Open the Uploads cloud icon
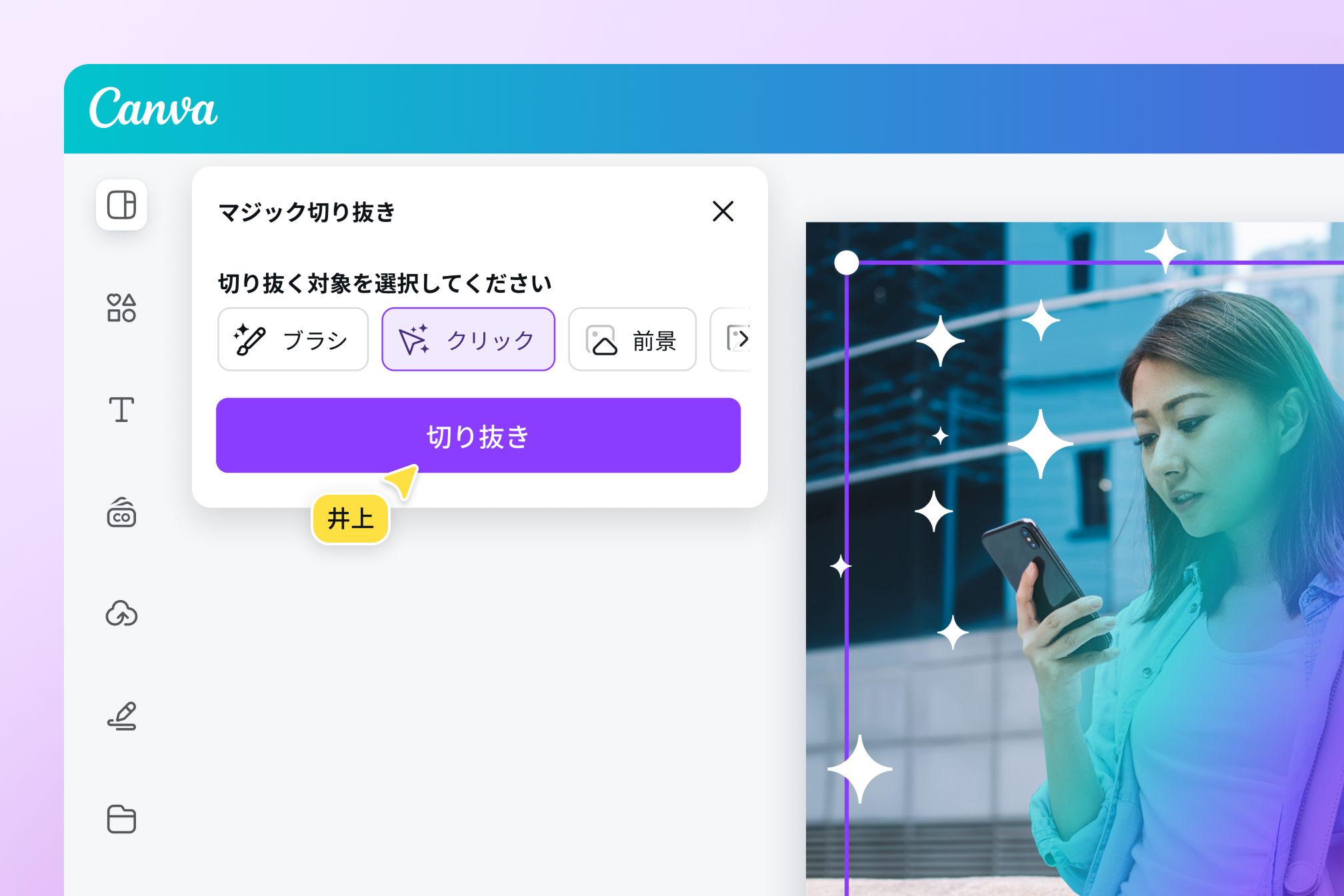This screenshot has height=896, width=1344. coord(121,613)
